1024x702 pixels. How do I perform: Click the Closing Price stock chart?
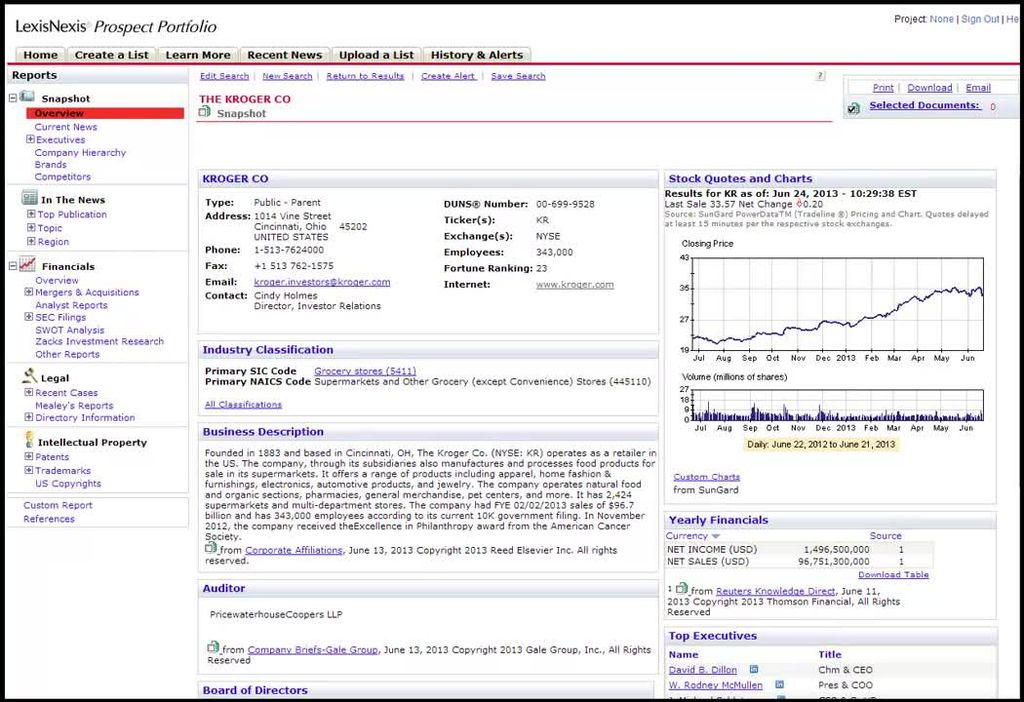[836, 302]
